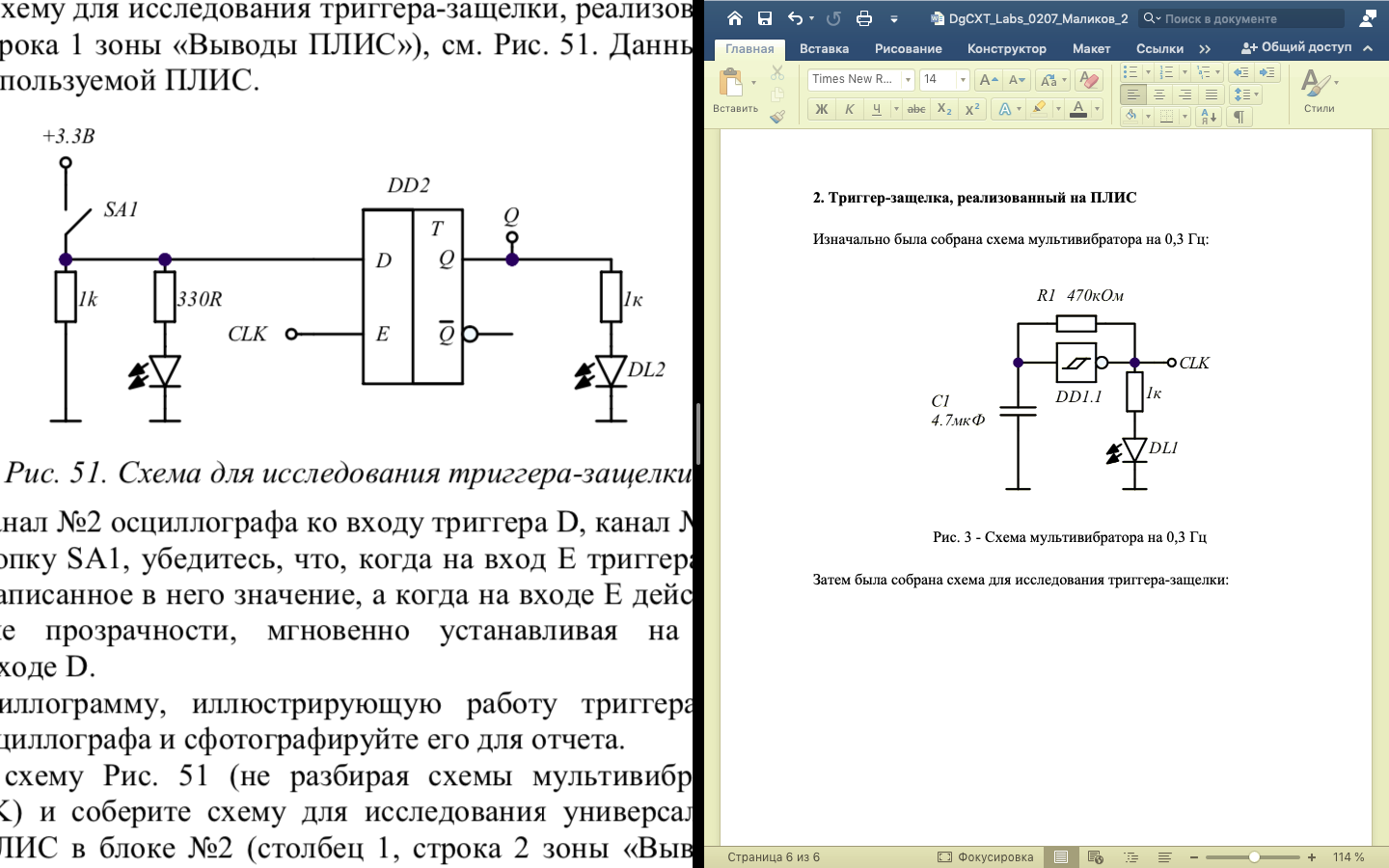Switch to outline view icon
The width and height of the screenshot is (1389, 868).
[x=1130, y=856]
